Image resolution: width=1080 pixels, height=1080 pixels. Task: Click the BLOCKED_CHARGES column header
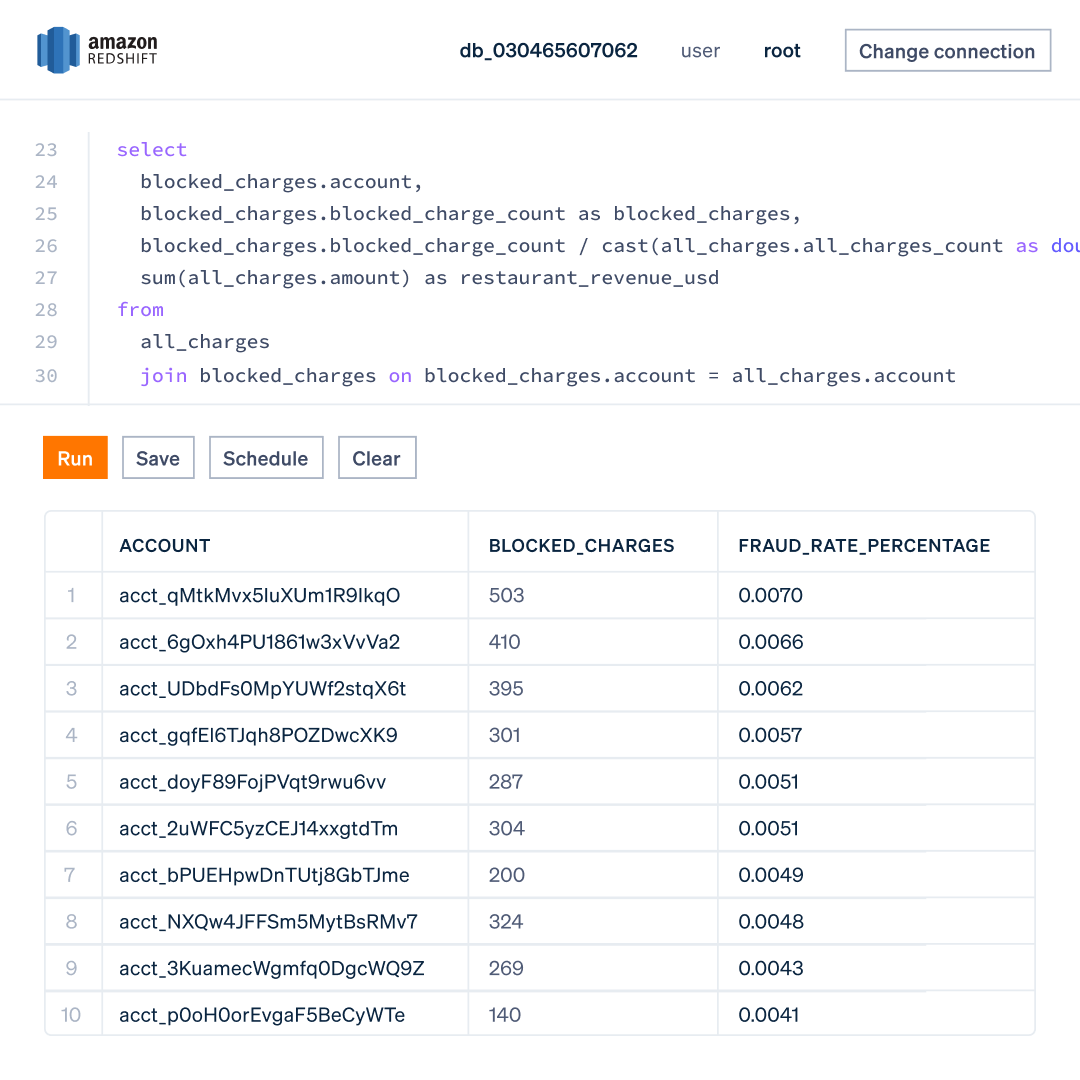point(581,546)
